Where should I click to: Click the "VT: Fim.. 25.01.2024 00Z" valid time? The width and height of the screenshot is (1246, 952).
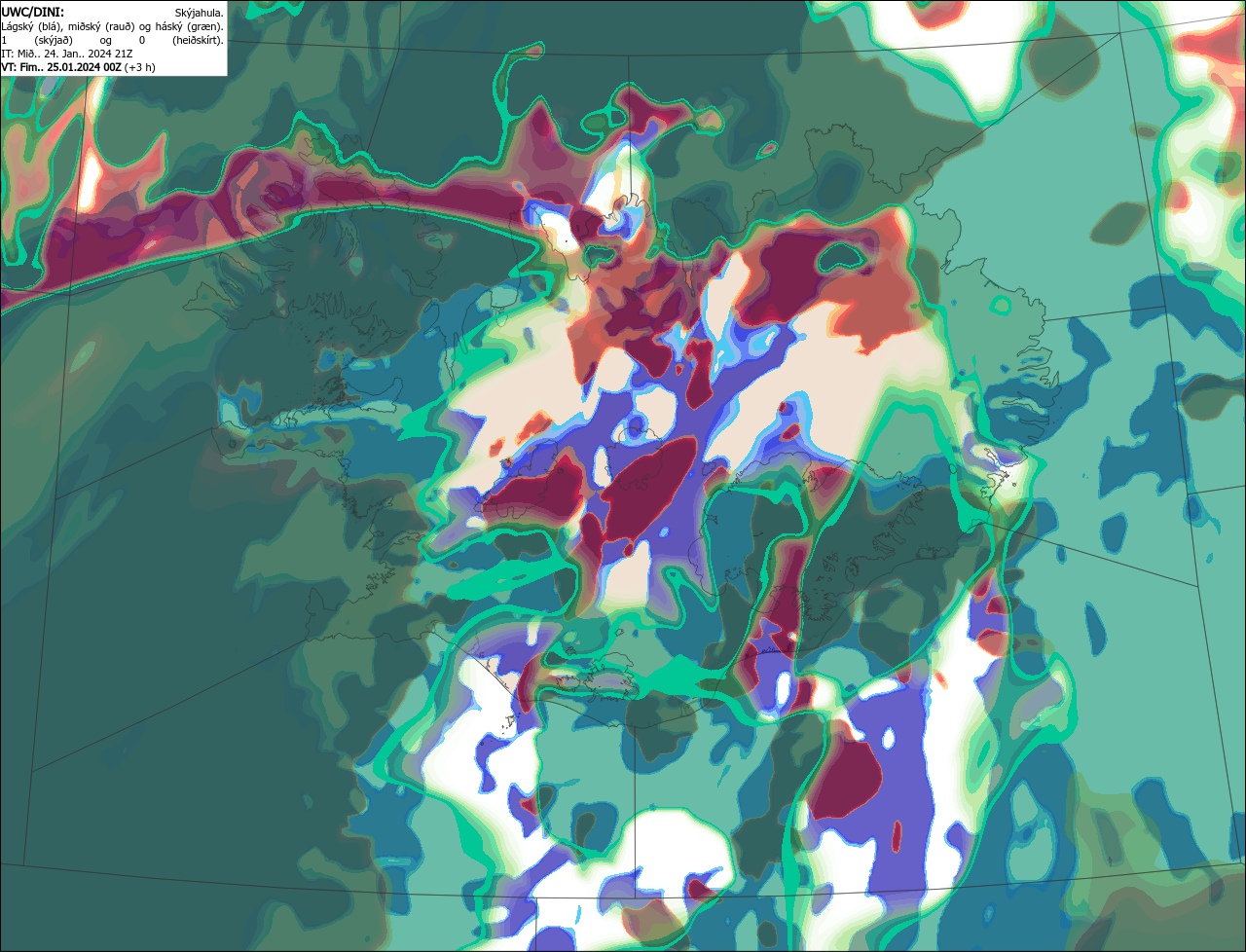61,67
